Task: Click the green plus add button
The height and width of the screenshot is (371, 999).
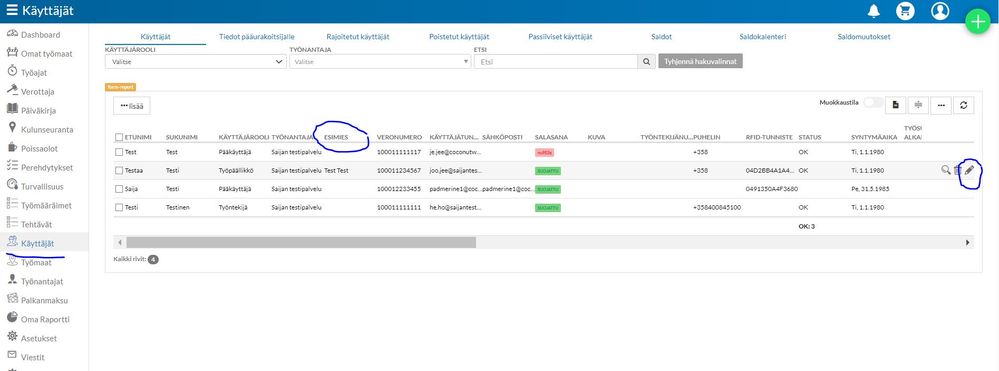Action: (977, 21)
